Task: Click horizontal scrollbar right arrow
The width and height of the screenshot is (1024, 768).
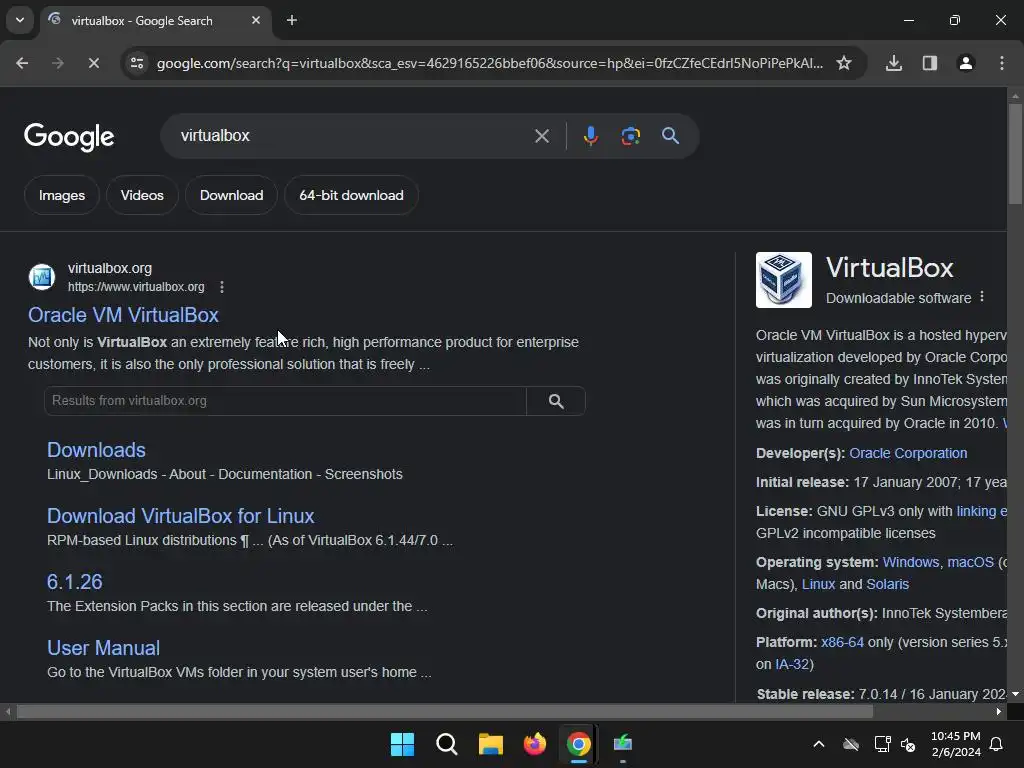Action: point(999,712)
